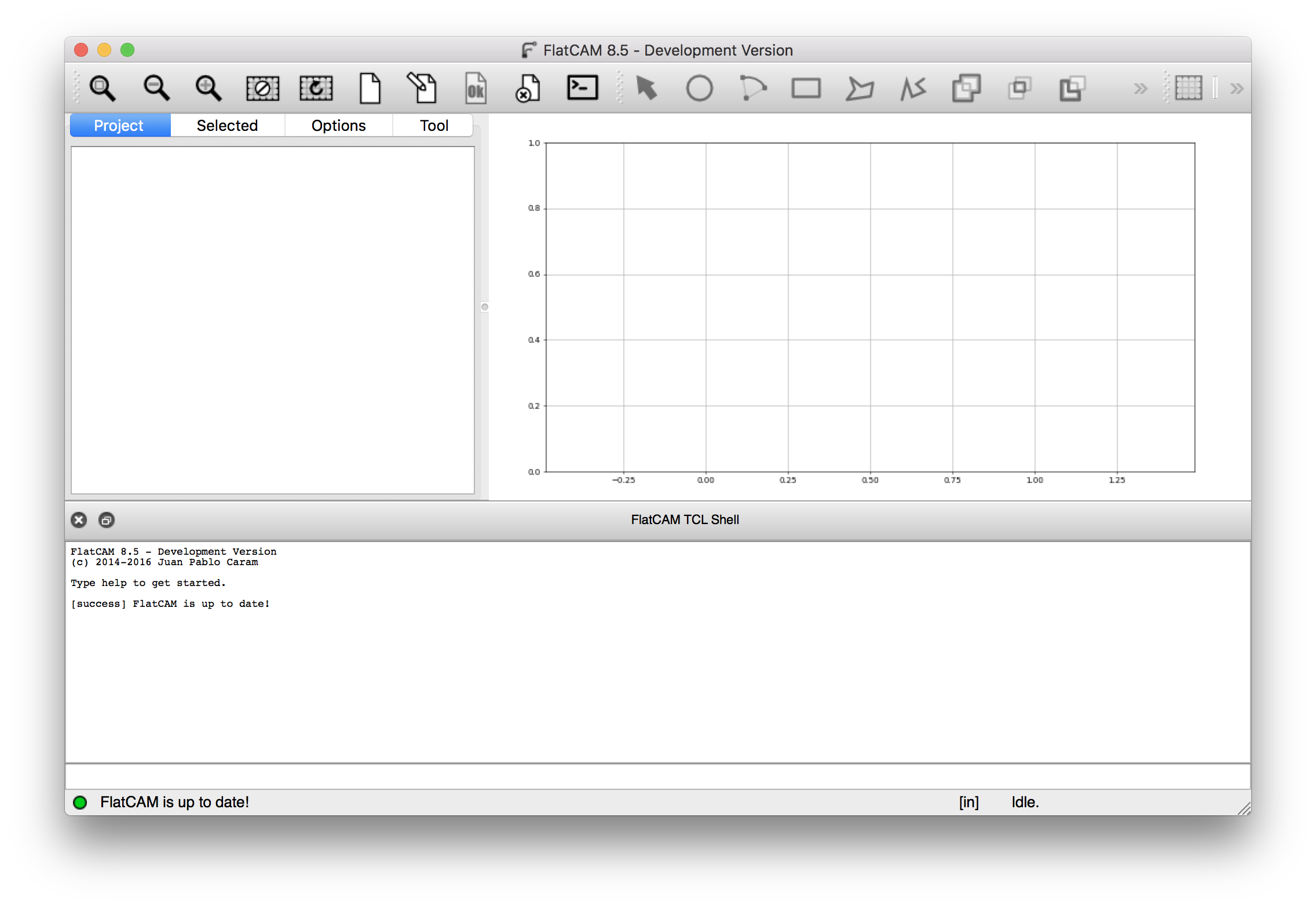Click the yellow minimize window button
The image size is (1316, 908).
[104, 50]
